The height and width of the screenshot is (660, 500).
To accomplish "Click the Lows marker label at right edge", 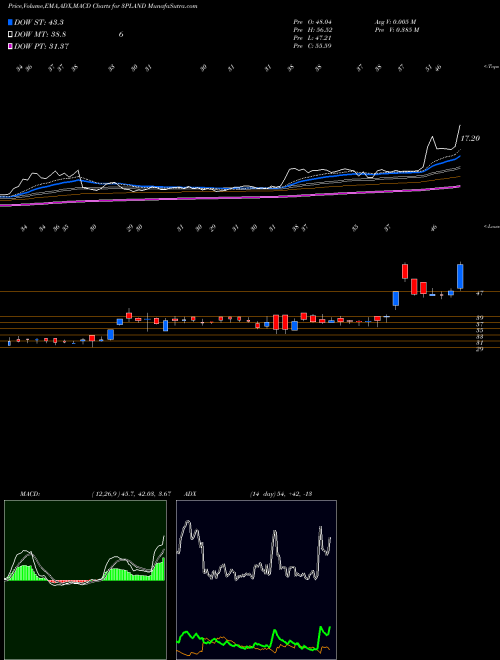I will pos(491,226).
